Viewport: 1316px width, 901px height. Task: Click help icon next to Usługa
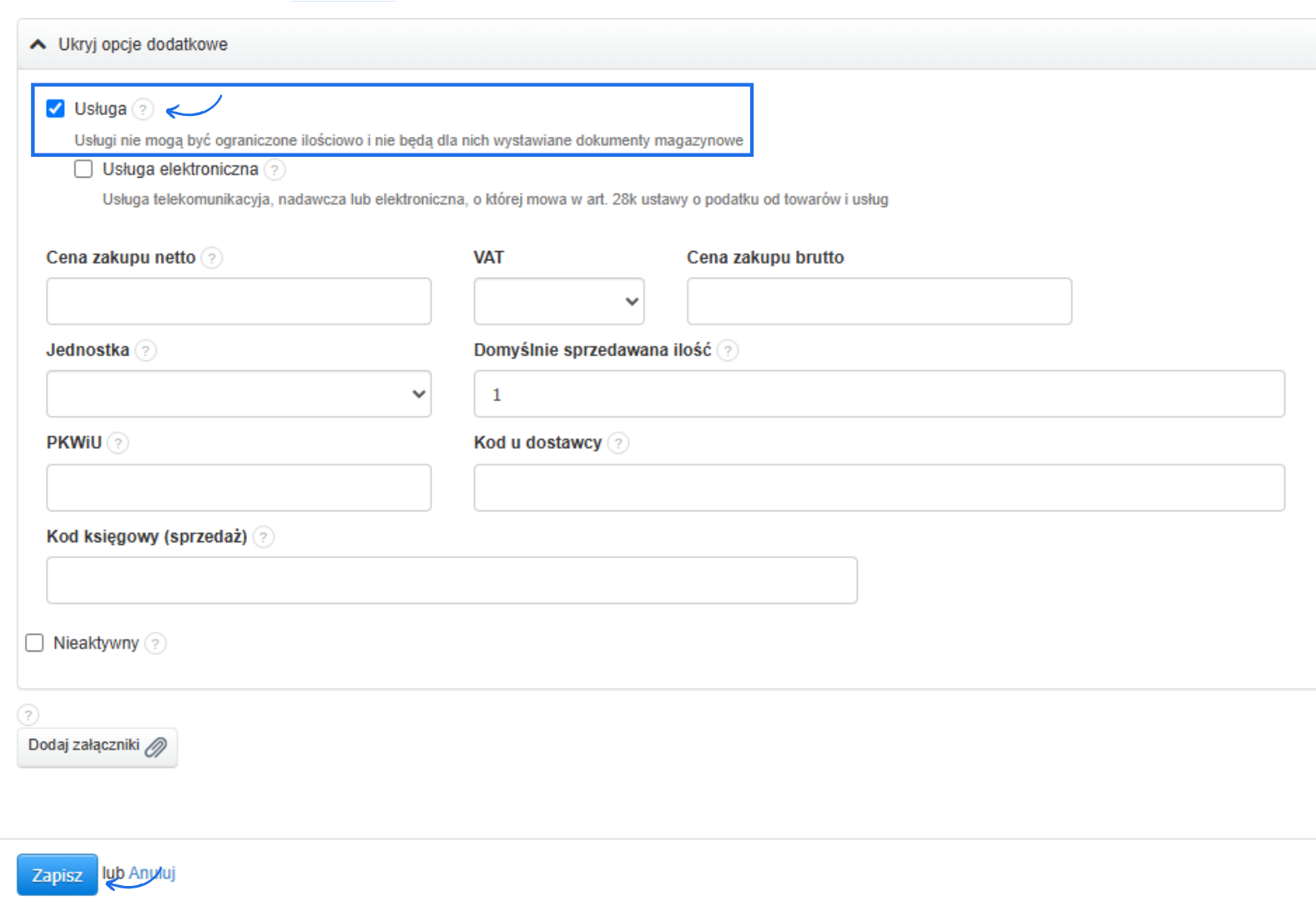click(x=144, y=109)
